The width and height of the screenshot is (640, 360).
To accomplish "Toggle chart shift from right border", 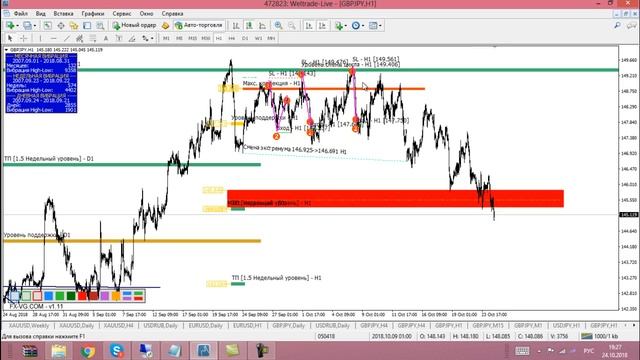I will pyautogui.click(x=322, y=26).
